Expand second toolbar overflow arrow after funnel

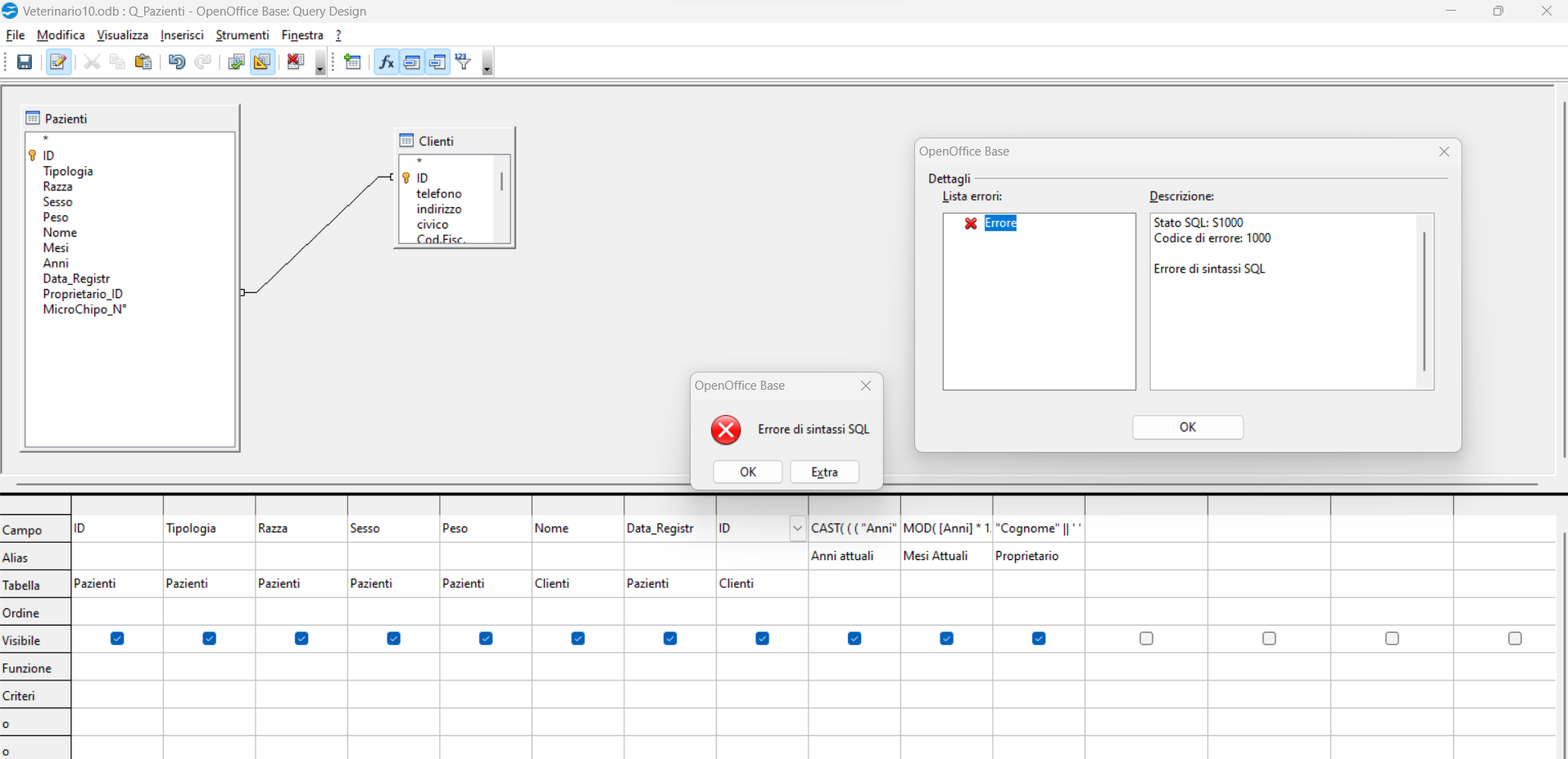click(487, 63)
